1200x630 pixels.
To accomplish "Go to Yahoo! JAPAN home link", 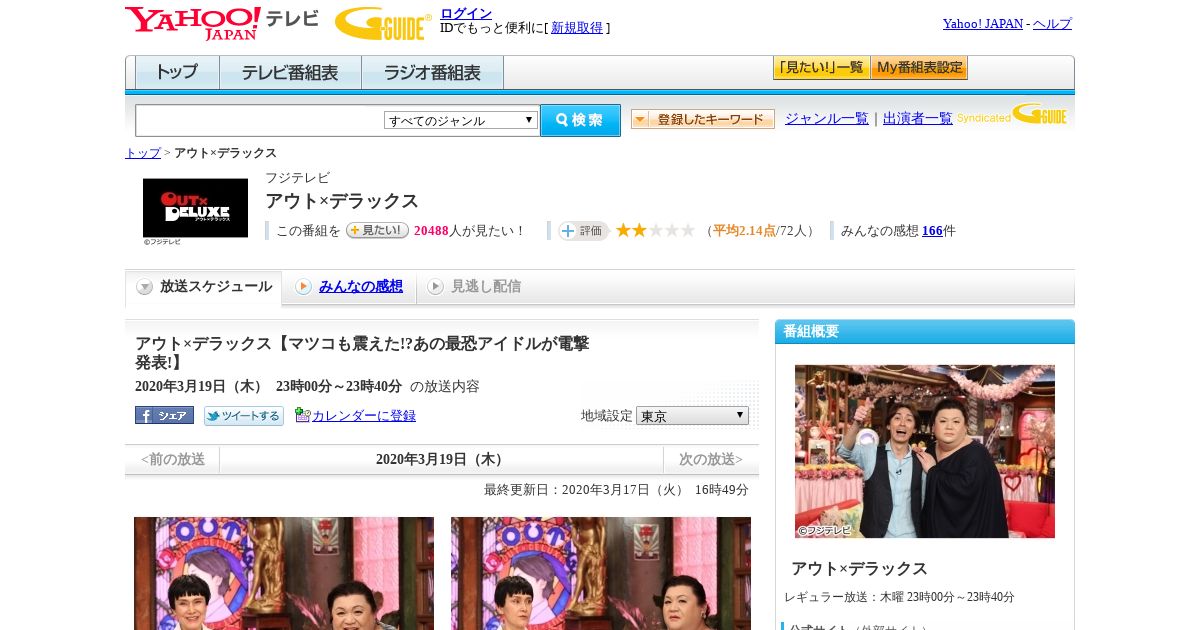I will 983,23.
